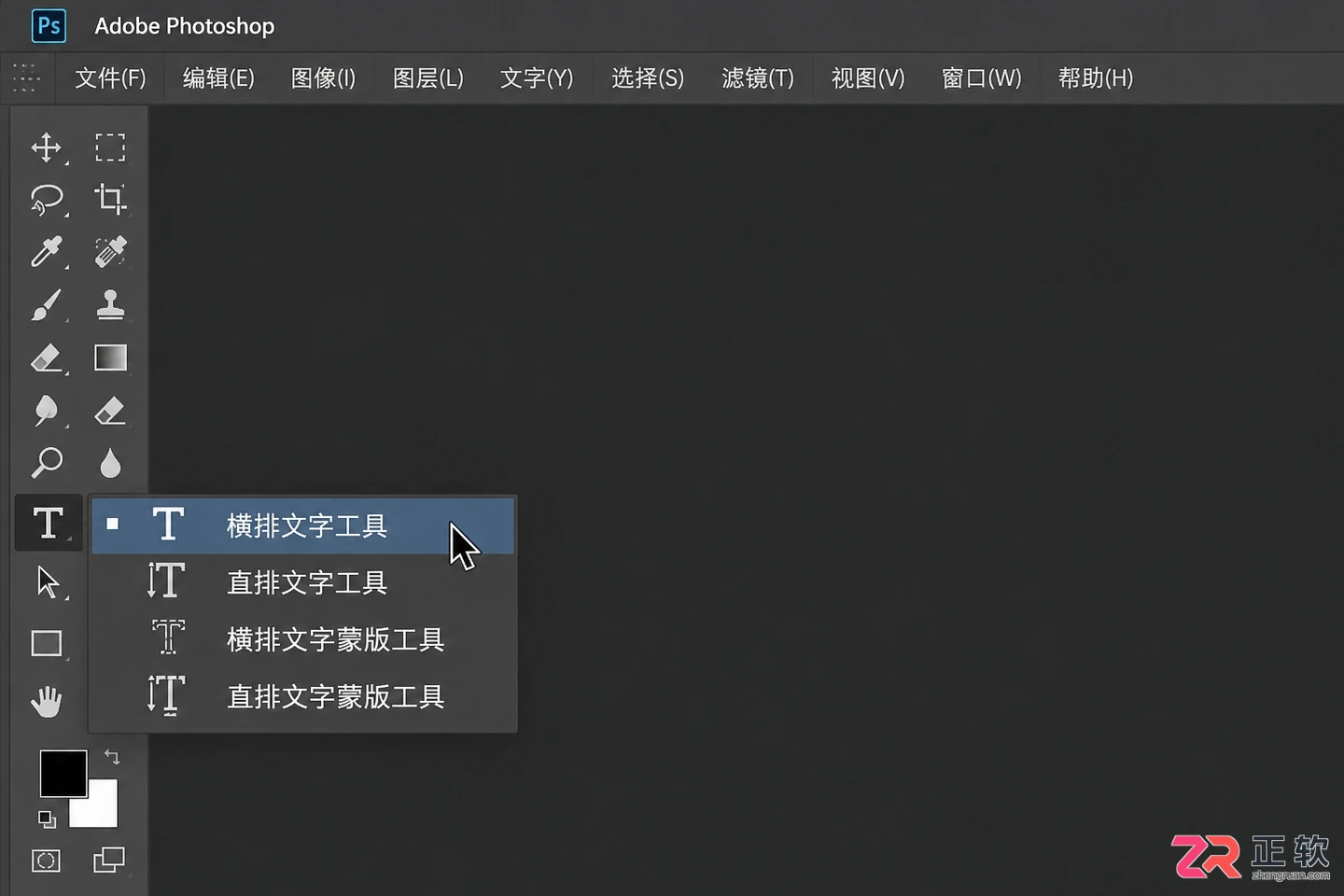1344x896 pixels.
Task: Open the 窗口(W) menu
Action: tap(982, 77)
